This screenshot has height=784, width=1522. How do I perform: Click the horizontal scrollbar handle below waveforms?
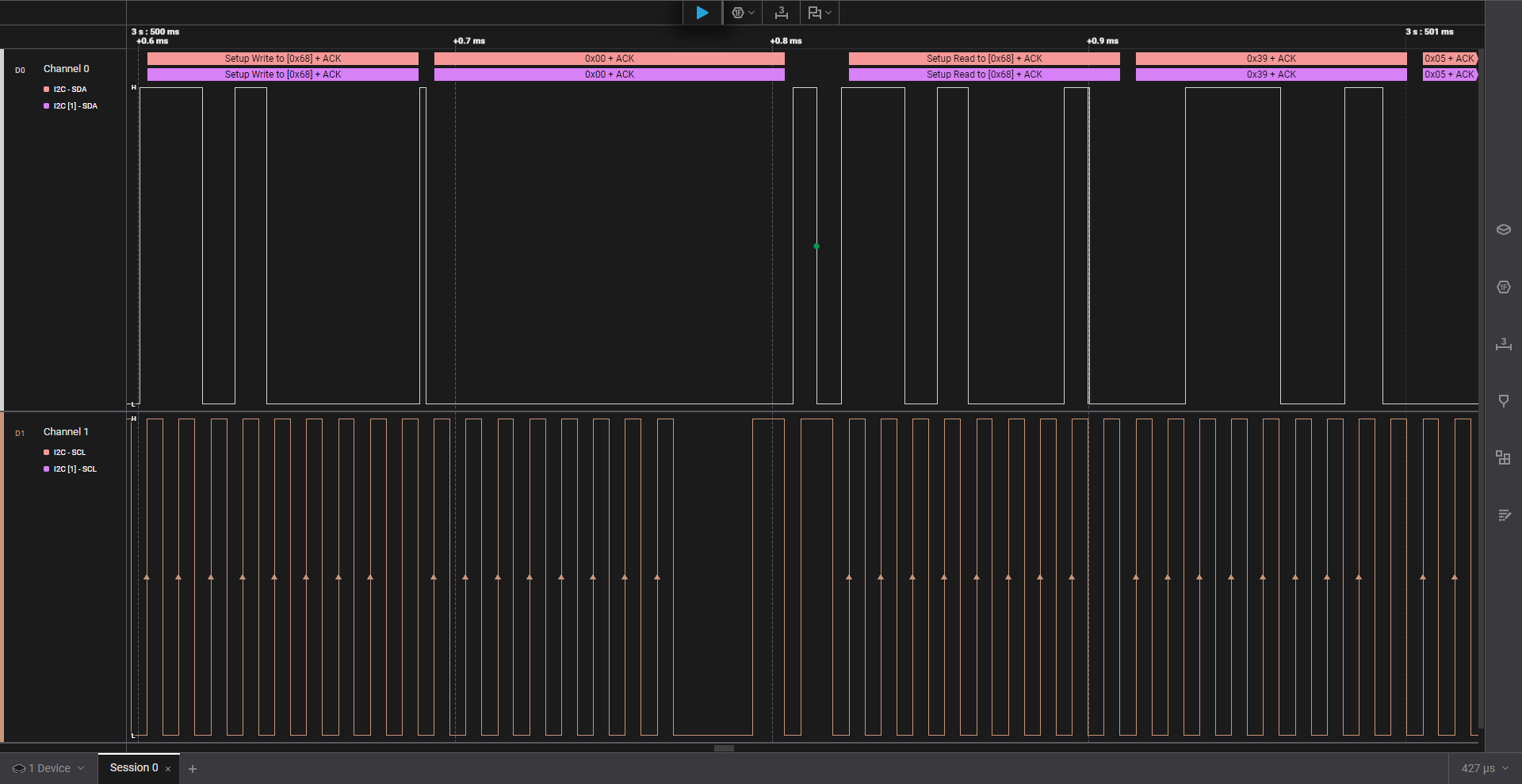pyautogui.click(x=724, y=748)
